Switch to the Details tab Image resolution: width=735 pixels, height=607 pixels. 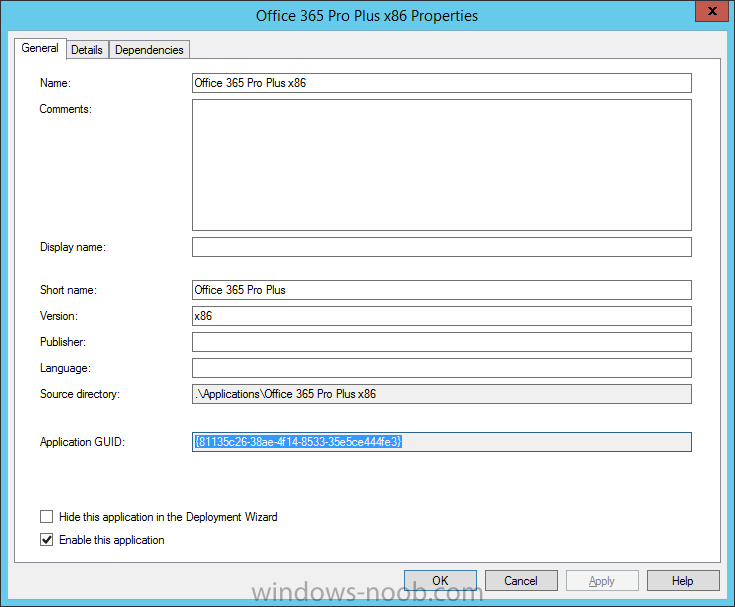[x=87, y=50]
